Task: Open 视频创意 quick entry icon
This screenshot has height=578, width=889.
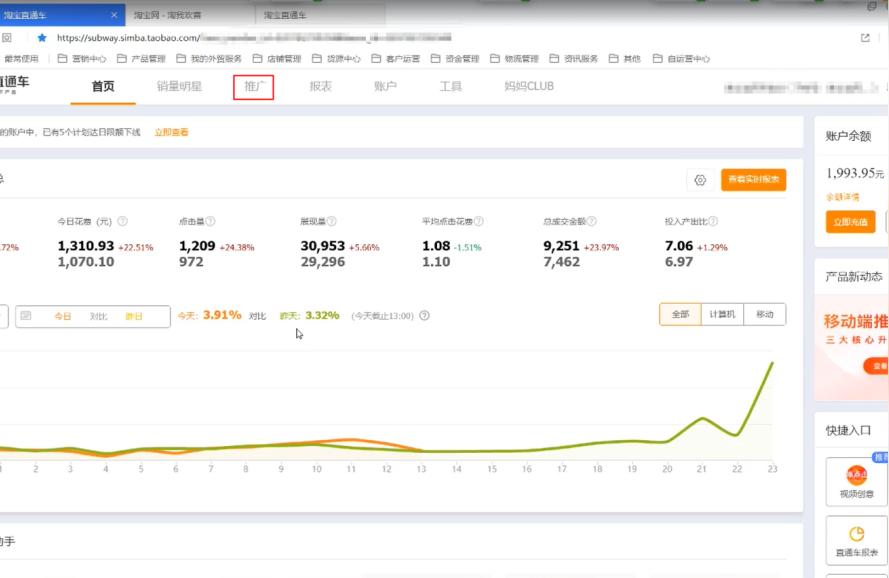Action: [857, 482]
